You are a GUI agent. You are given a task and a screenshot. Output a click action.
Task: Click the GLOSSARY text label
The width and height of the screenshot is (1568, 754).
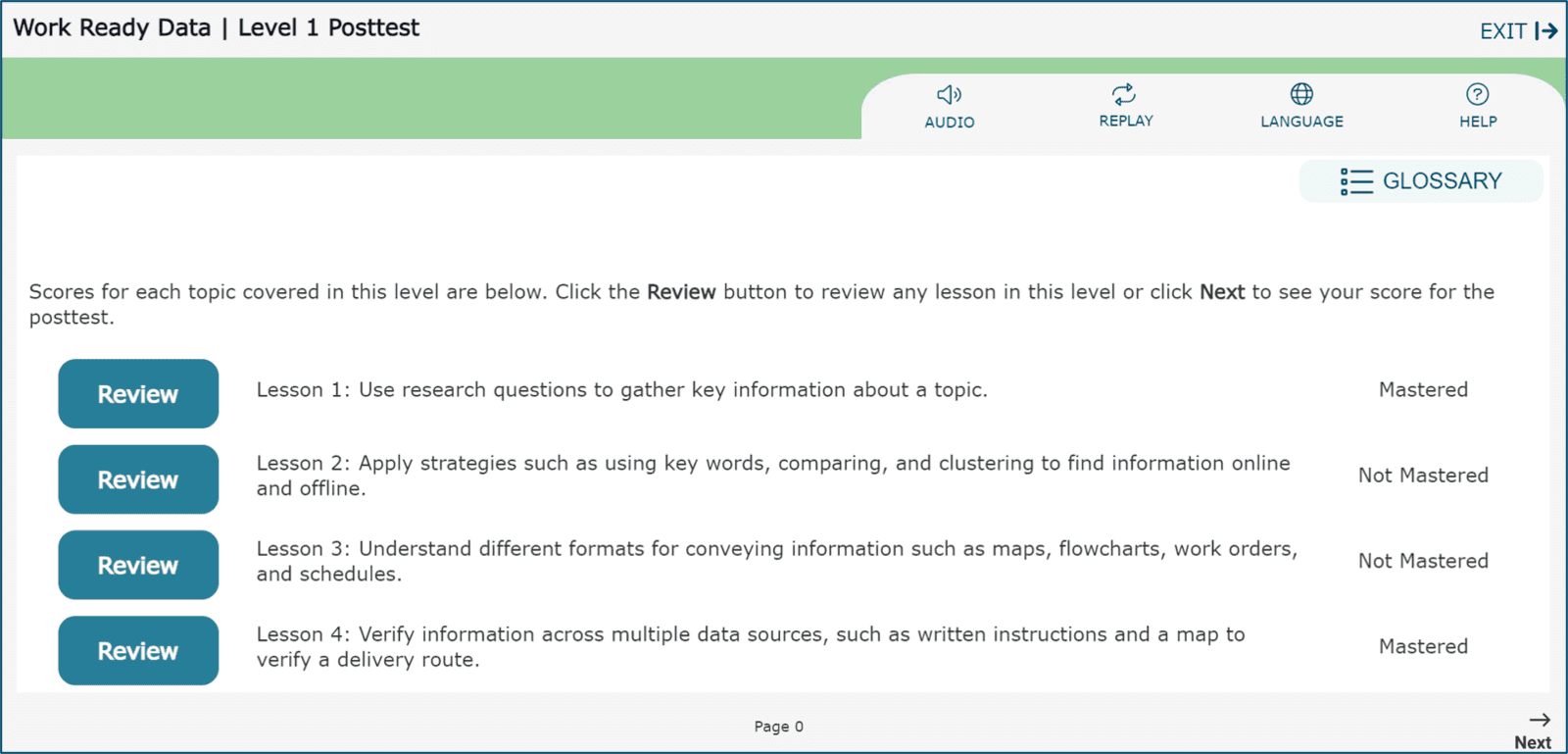point(1442,181)
